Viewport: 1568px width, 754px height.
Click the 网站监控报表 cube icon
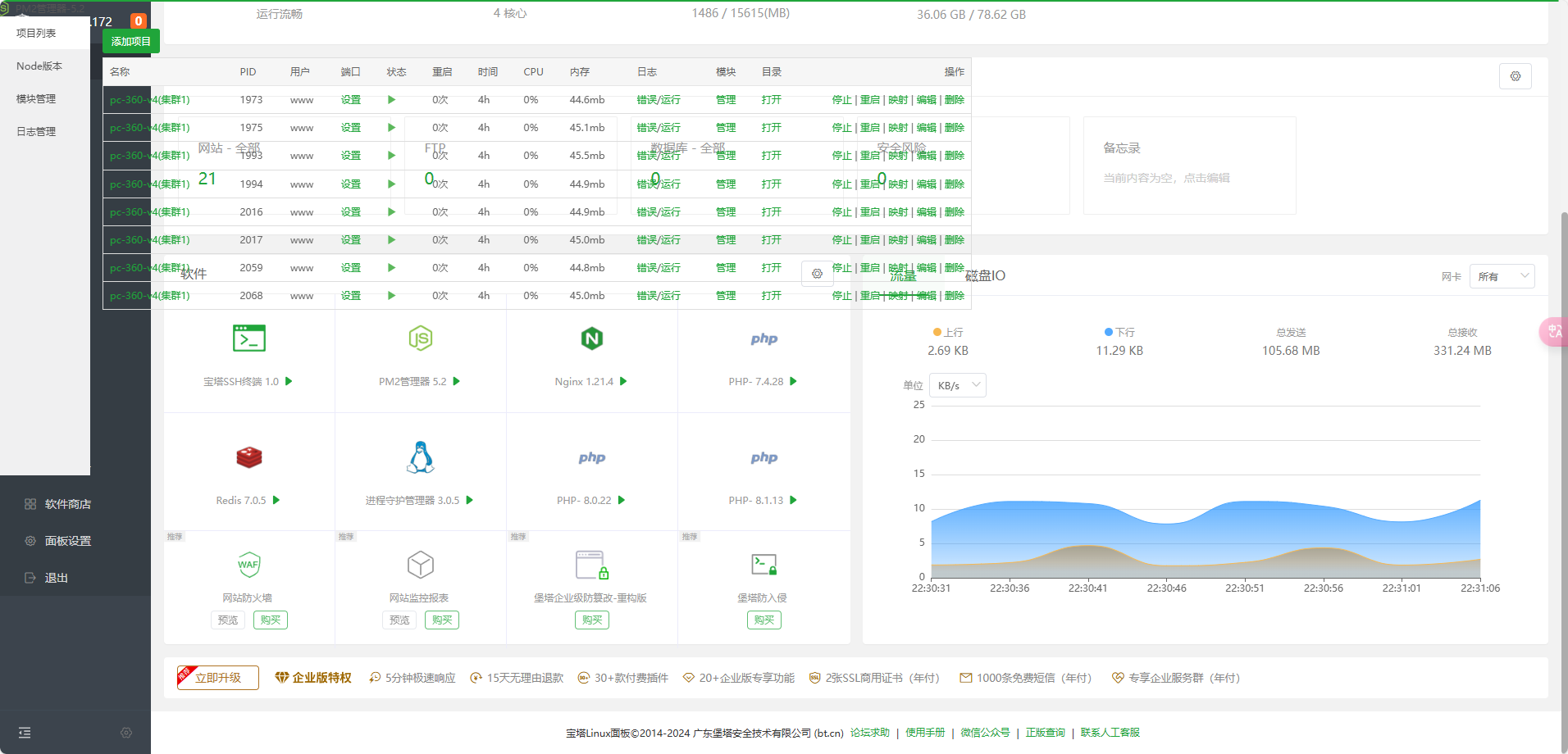tap(421, 564)
